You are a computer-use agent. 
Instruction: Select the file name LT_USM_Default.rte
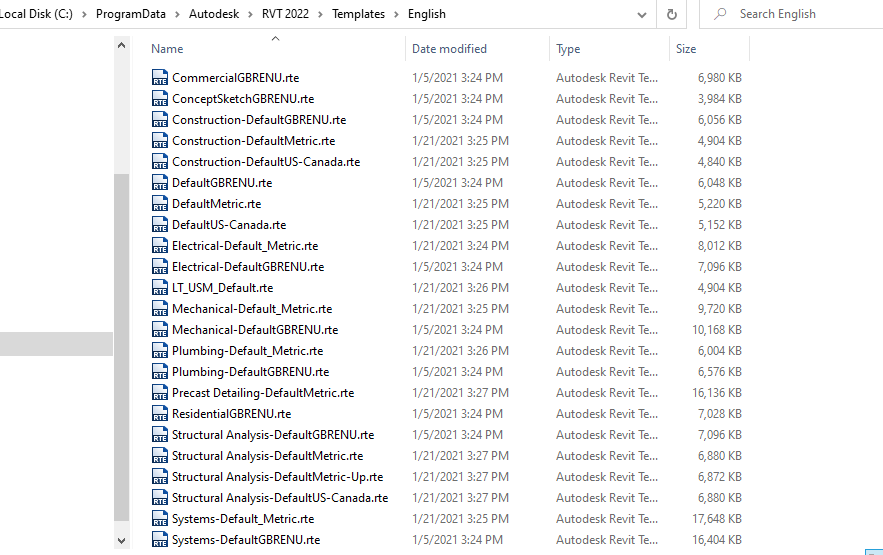pos(222,288)
